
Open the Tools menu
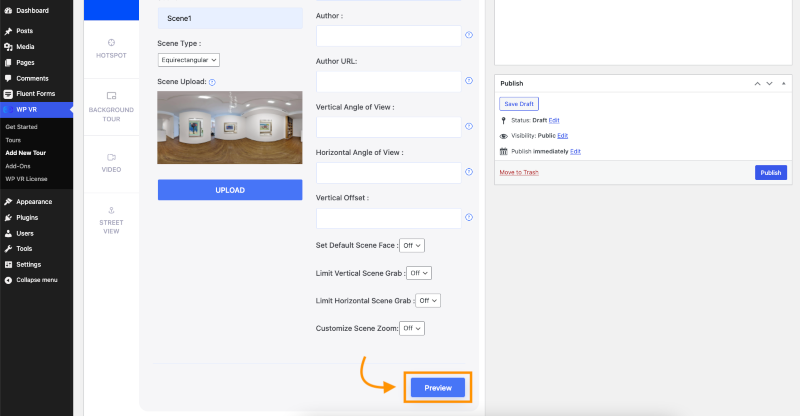tap(24, 249)
